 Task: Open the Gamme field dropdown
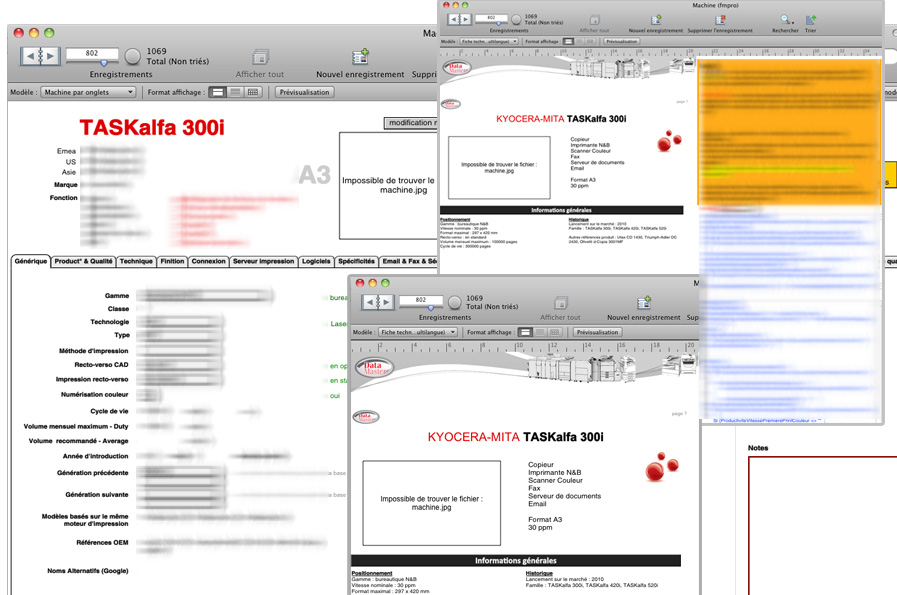point(205,296)
